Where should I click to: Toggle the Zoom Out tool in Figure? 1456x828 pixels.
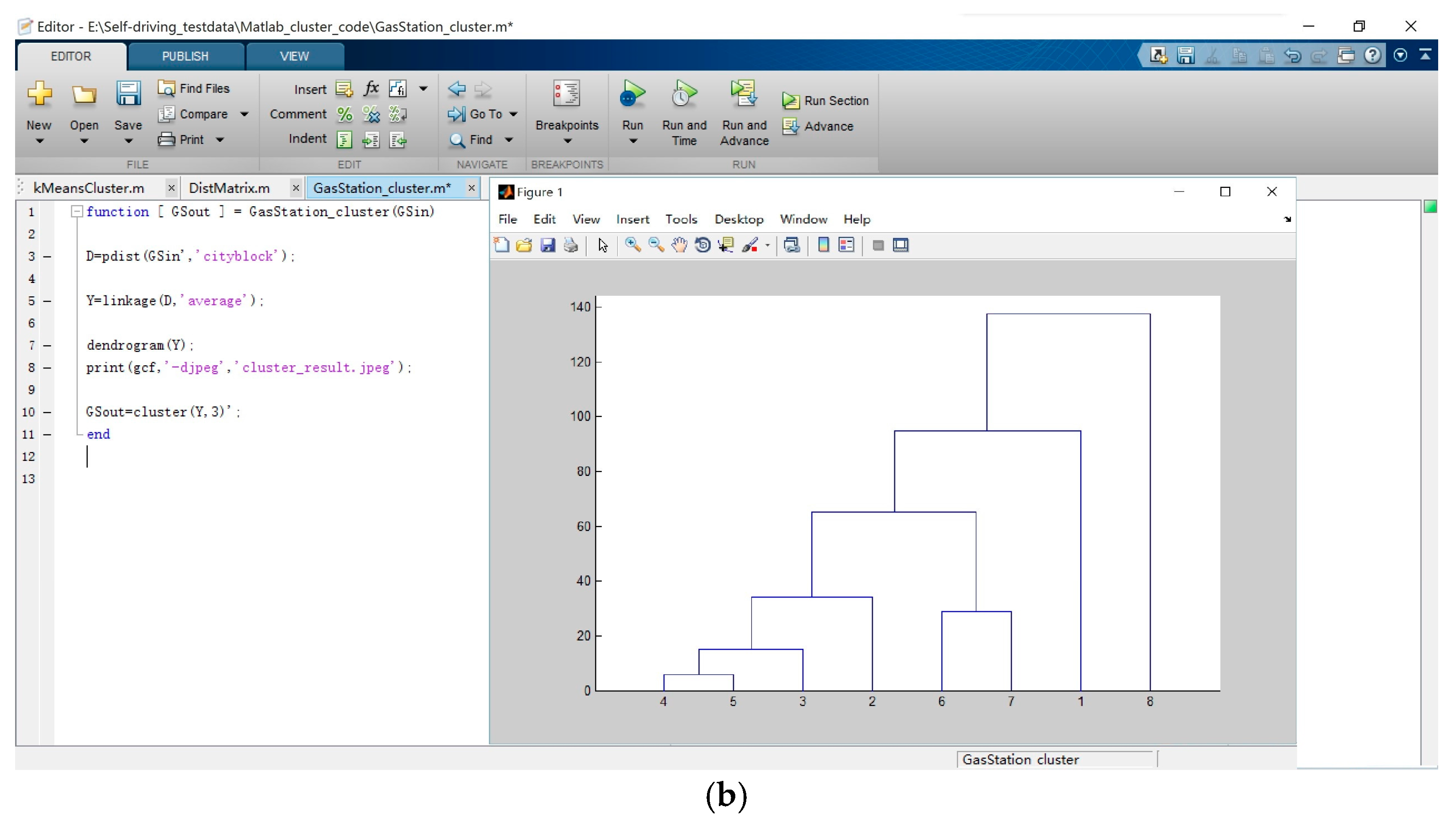(x=656, y=245)
